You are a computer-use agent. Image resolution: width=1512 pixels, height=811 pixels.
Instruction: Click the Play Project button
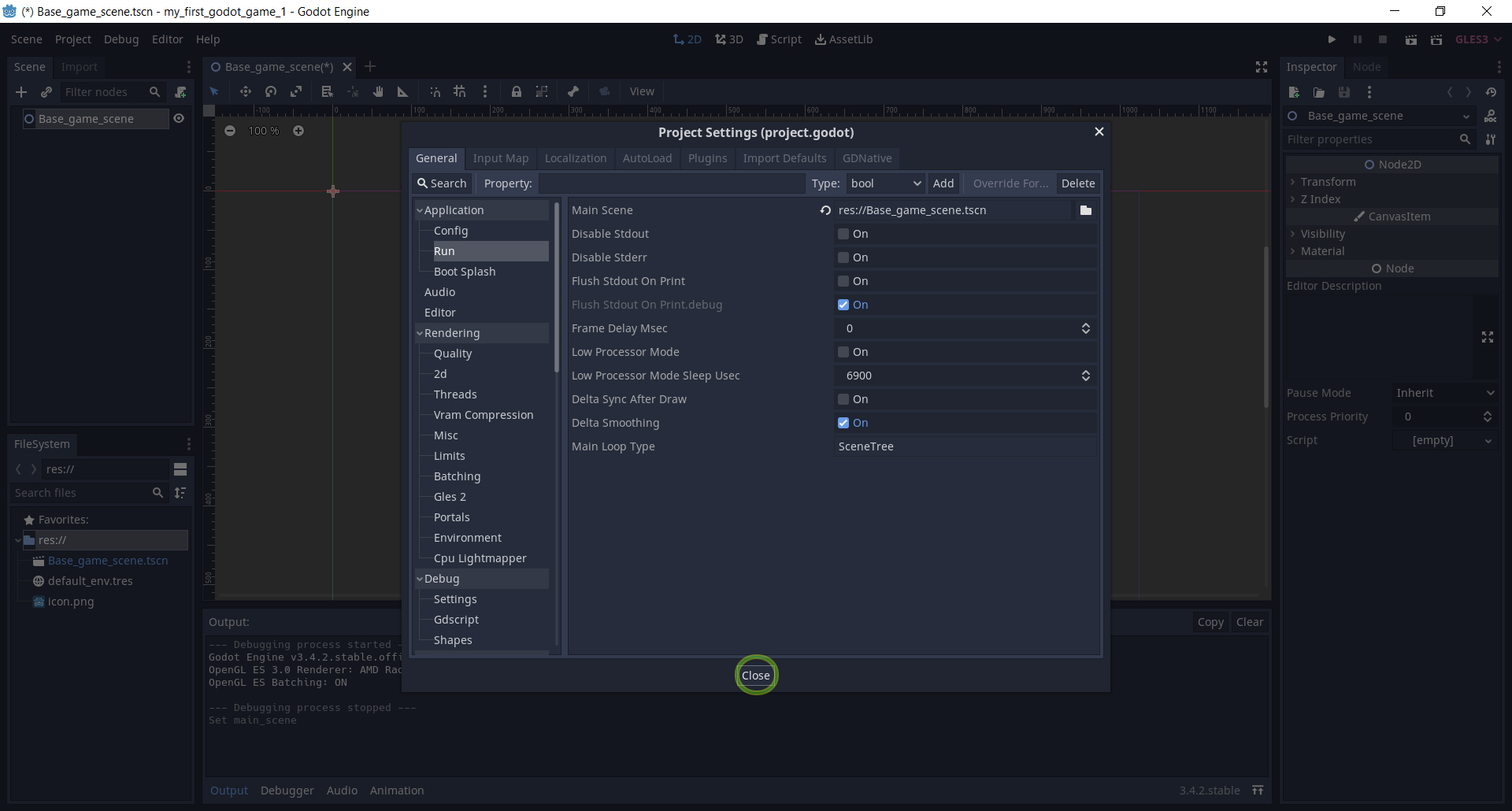coord(1332,39)
